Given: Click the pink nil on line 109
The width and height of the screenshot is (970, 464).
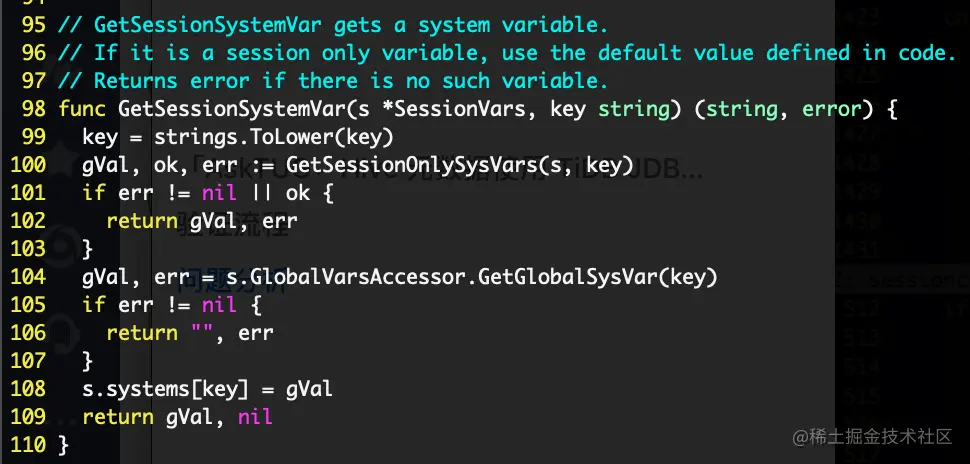Looking at the screenshot, I should coord(255,417).
